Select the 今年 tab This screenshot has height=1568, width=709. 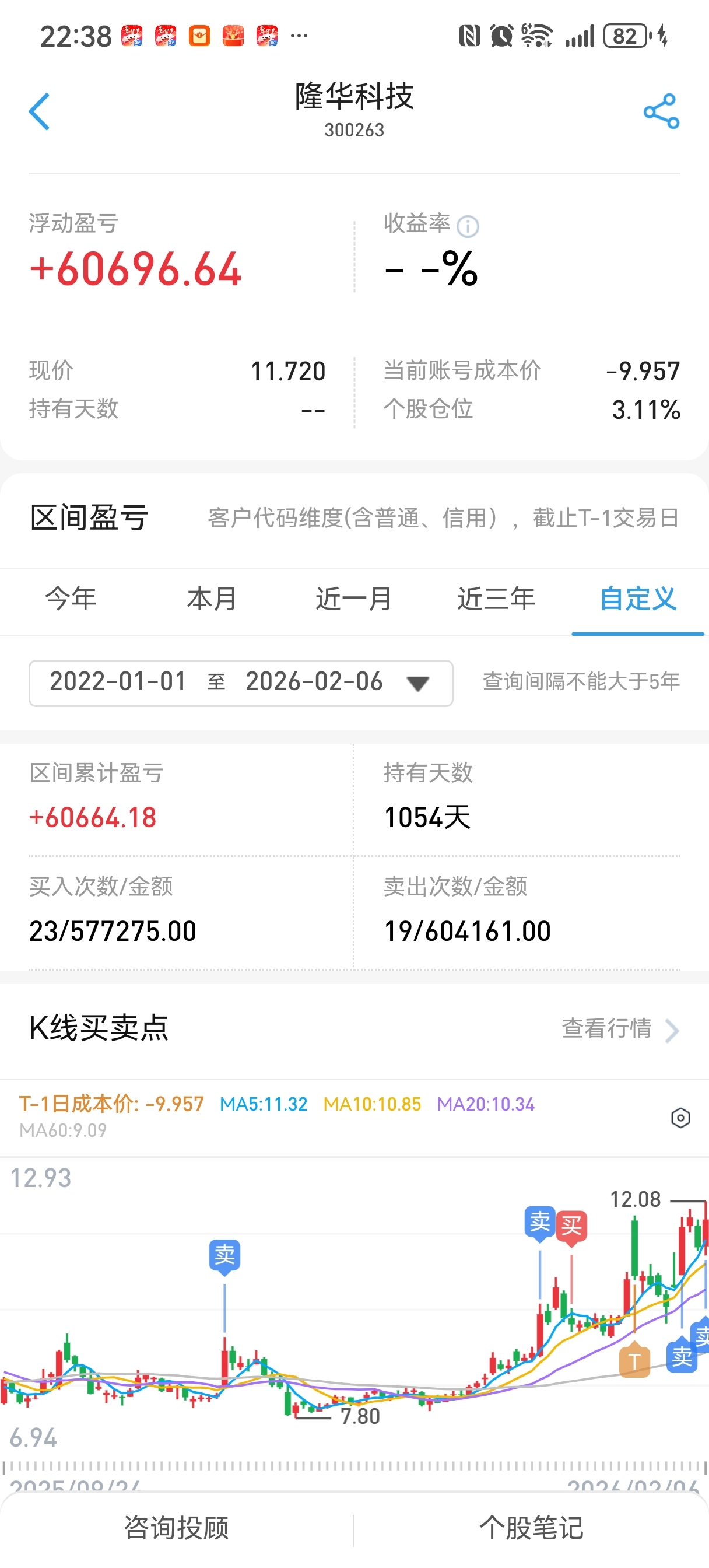(71, 599)
